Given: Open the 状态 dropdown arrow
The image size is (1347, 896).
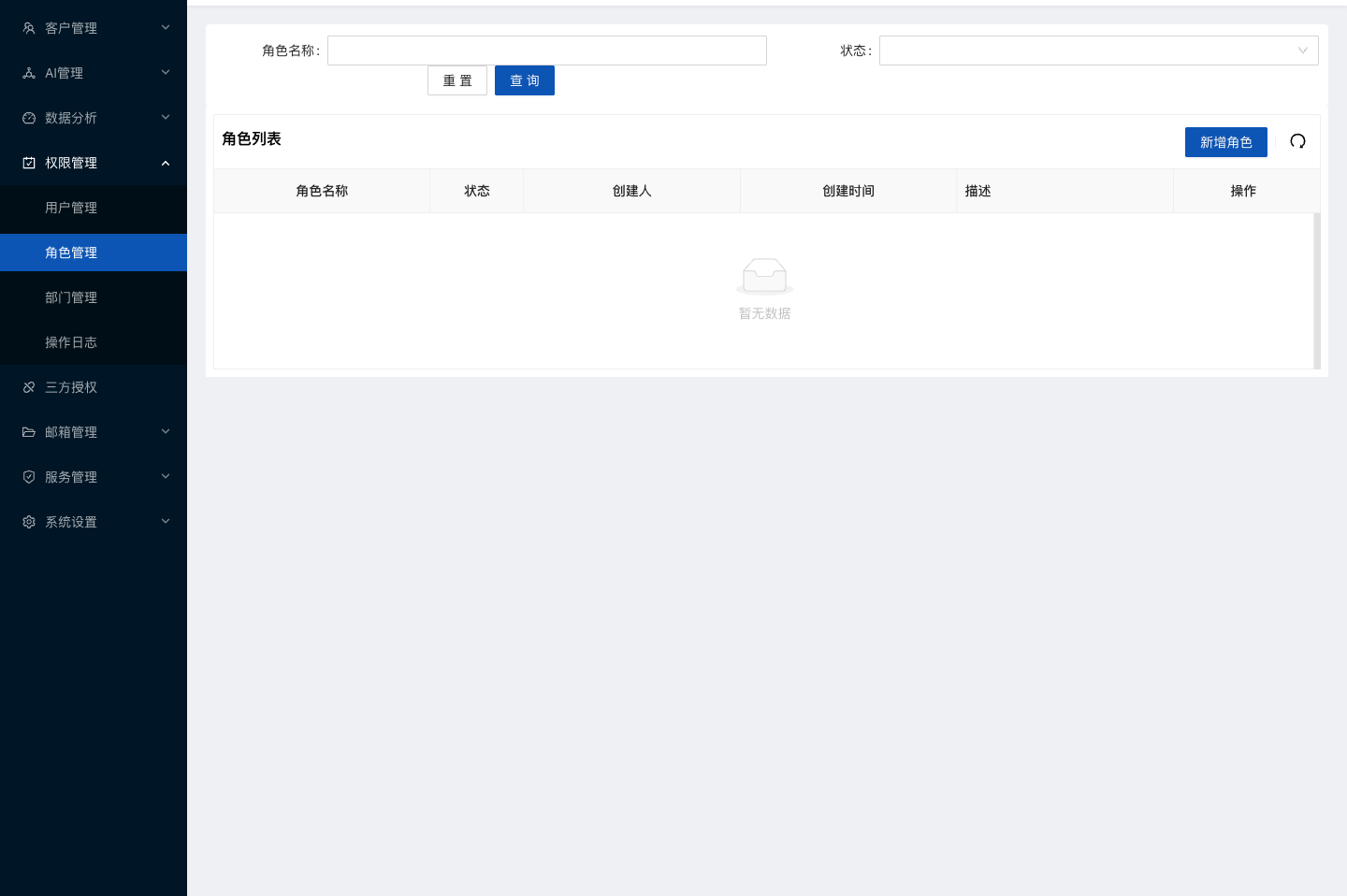Looking at the screenshot, I should point(1302,51).
